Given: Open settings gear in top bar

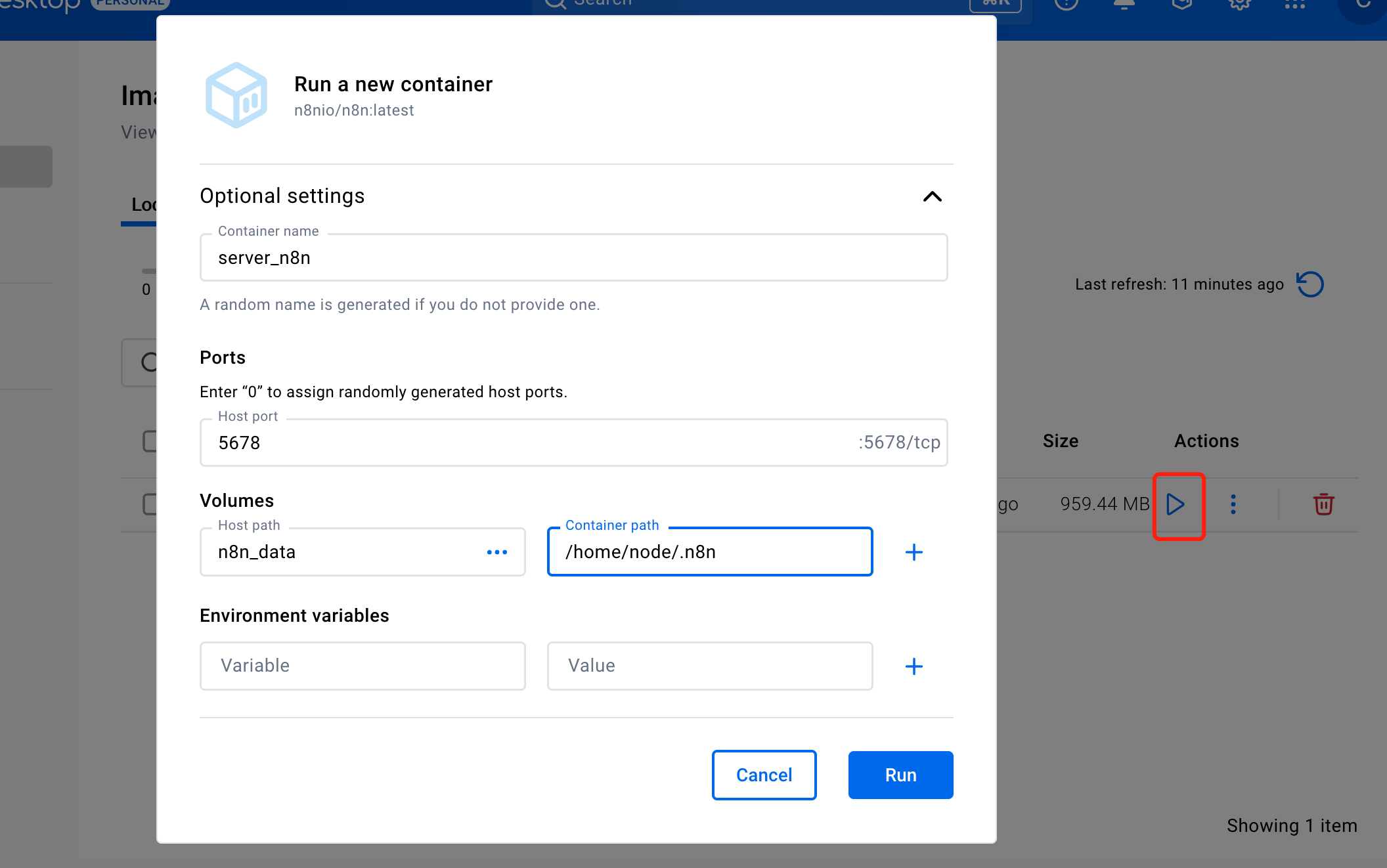Looking at the screenshot, I should point(1239,4).
